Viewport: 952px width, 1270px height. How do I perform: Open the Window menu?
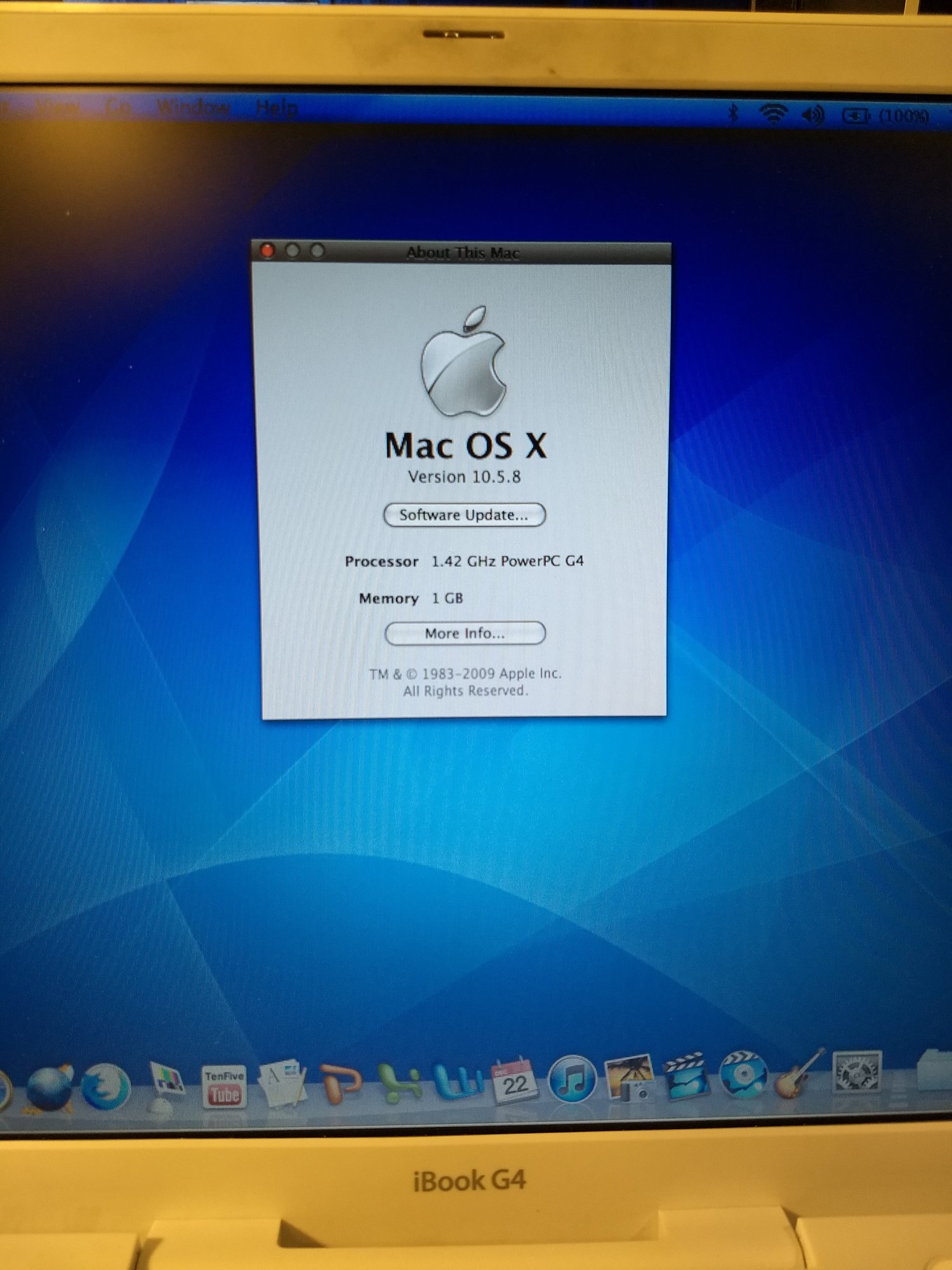pos(193,108)
